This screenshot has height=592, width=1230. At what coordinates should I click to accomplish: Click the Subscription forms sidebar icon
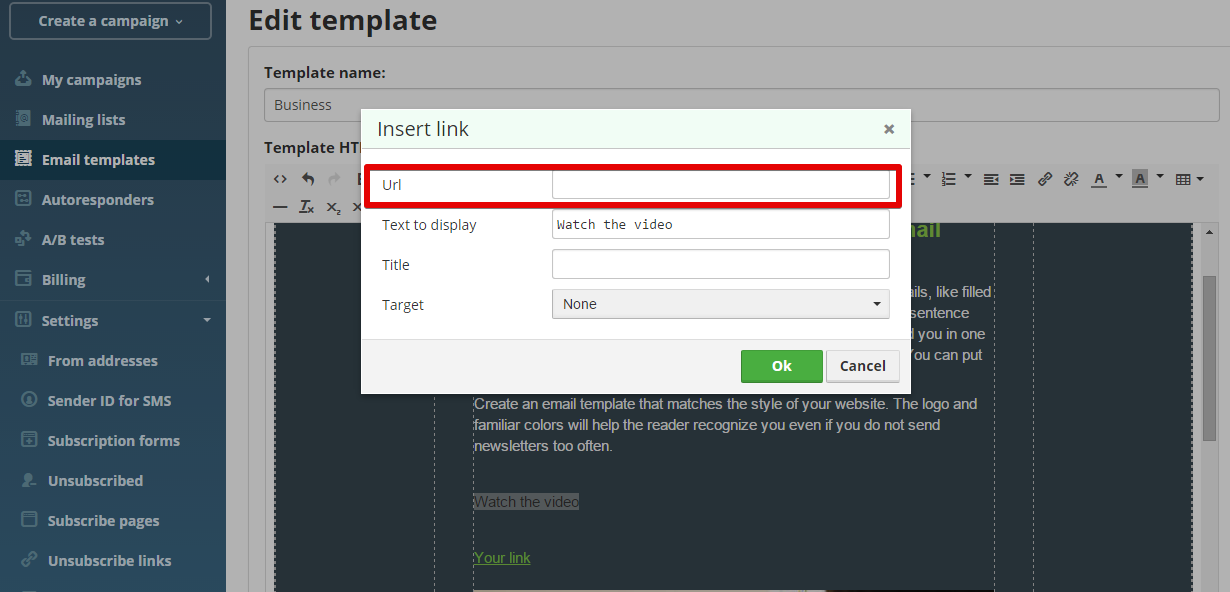[29, 440]
